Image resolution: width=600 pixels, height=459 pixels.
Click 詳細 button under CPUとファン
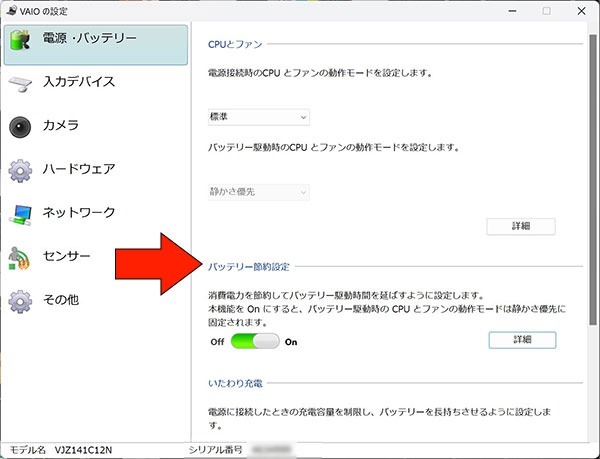click(x=521, y=226)
